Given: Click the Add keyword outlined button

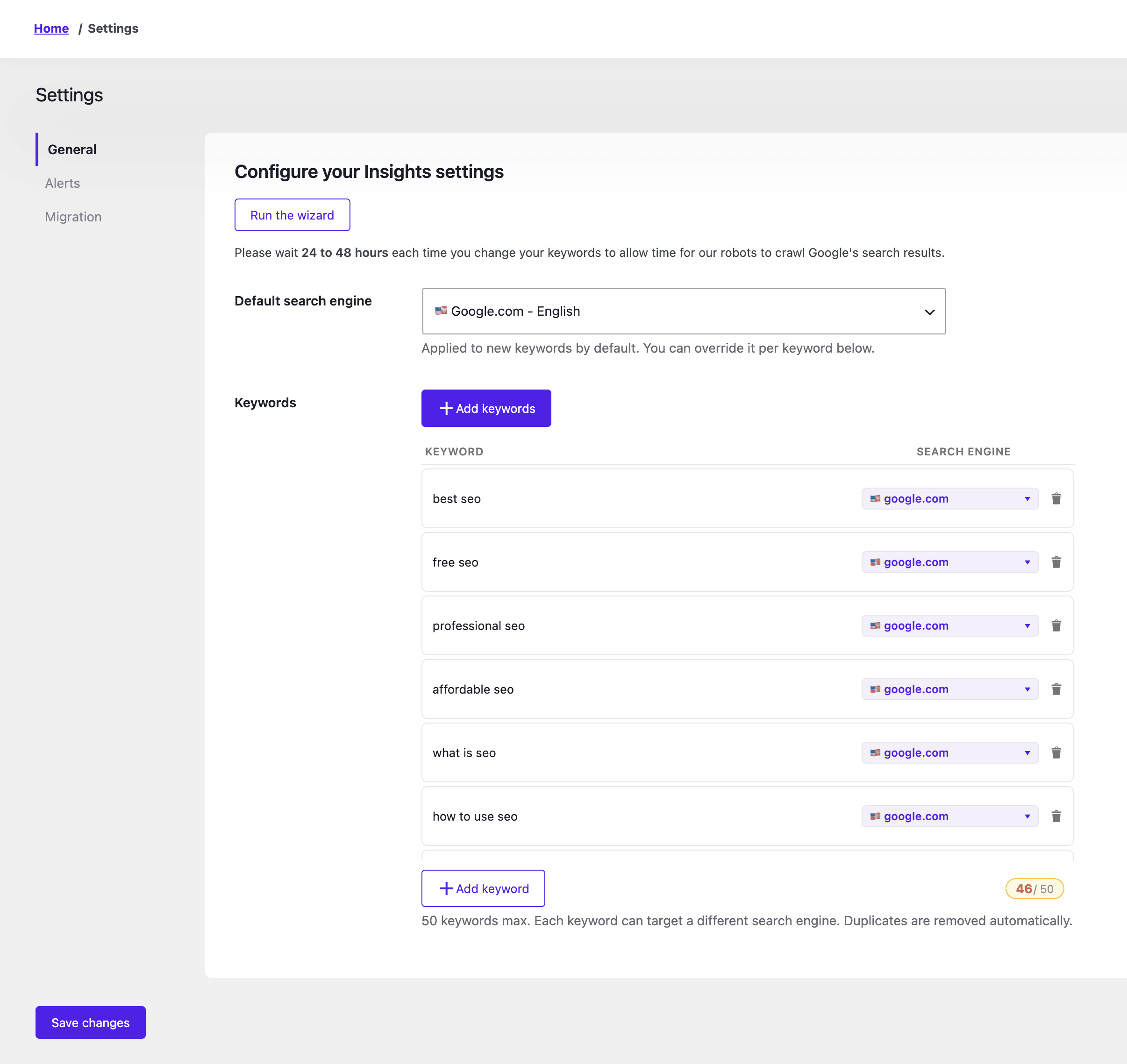Looking at the screenshot, I should [x=483, y=888].
